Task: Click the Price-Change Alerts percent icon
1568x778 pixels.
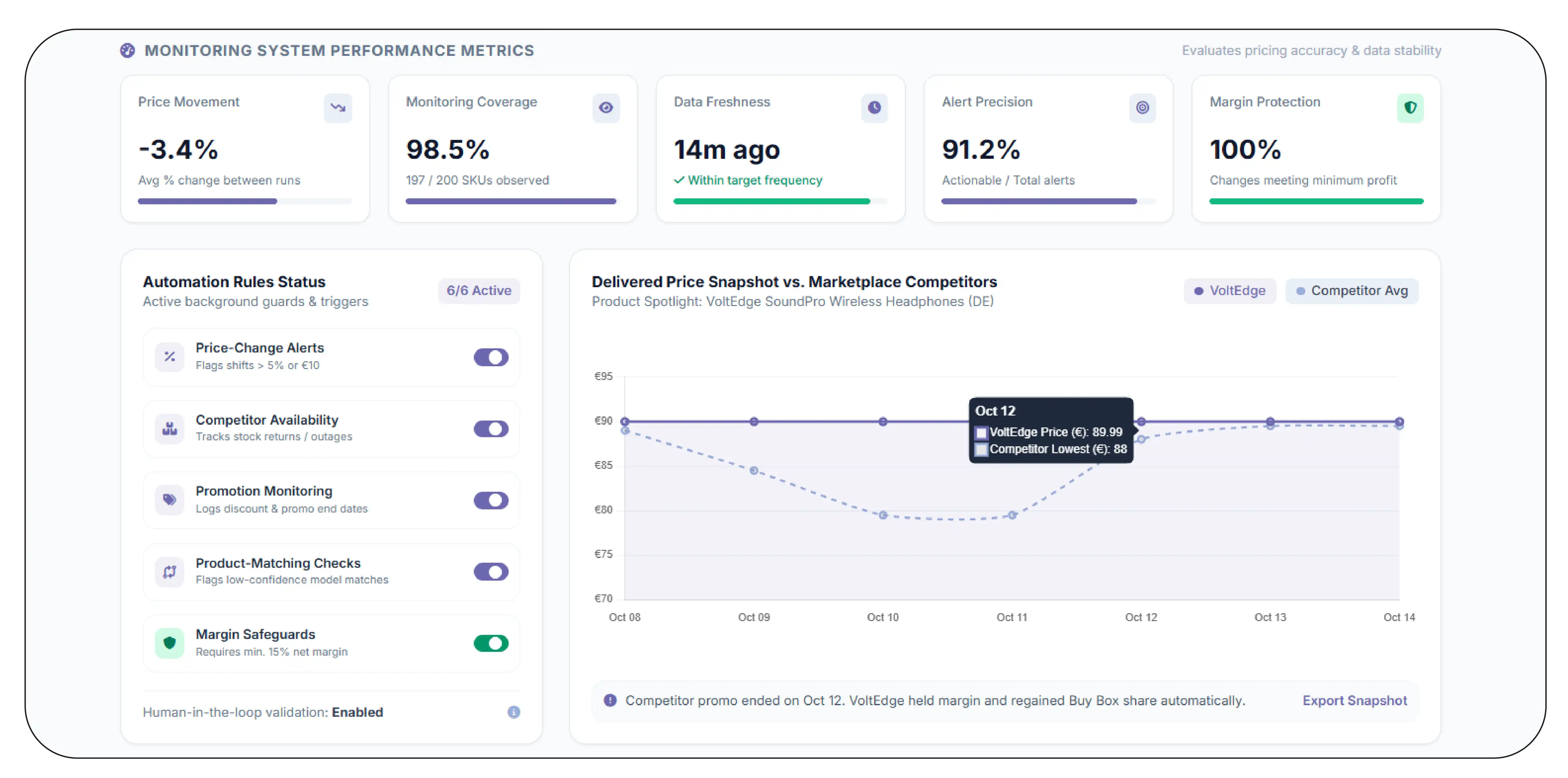Action: point(169,357)
